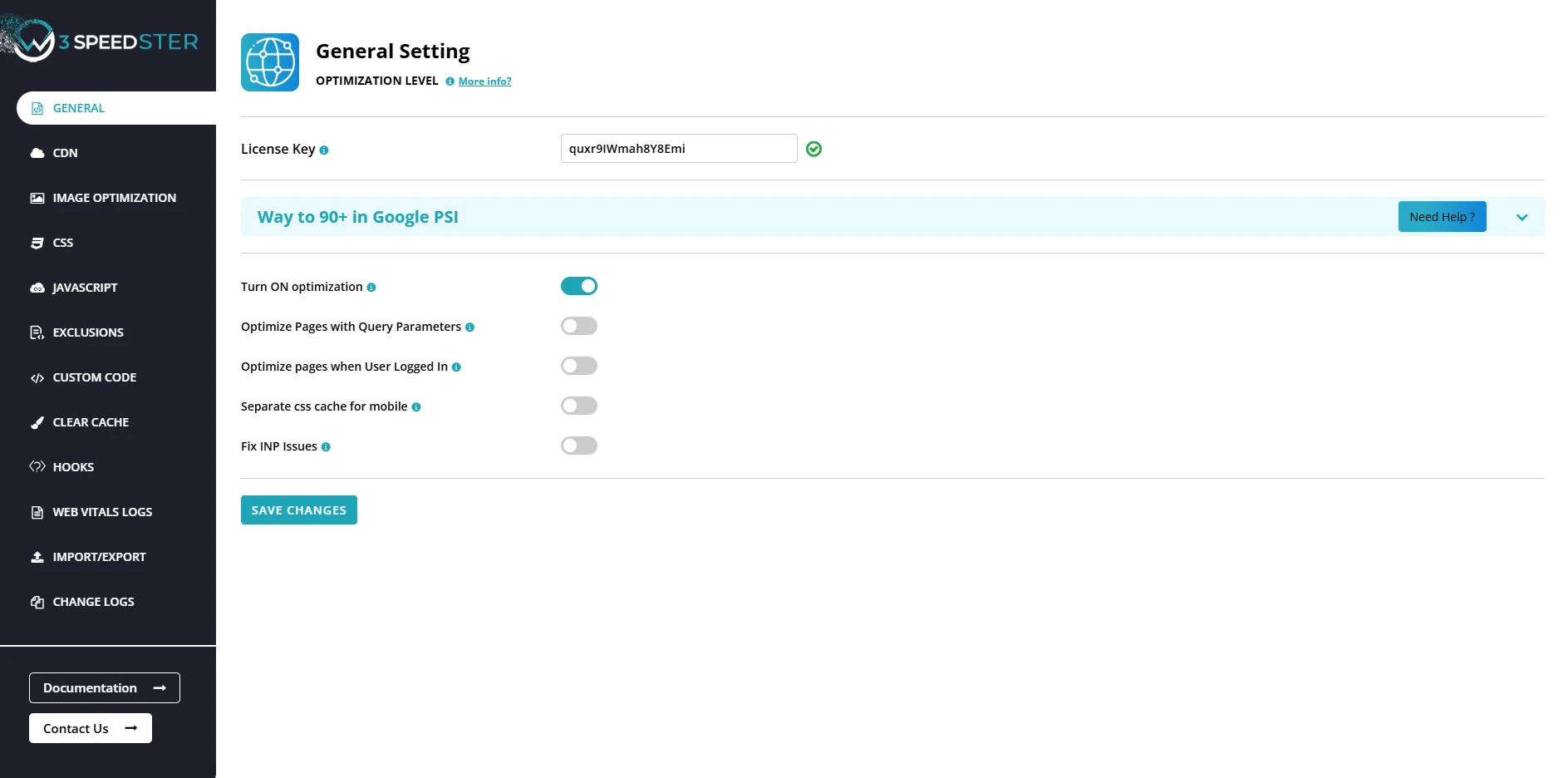The height and width of the screenshot is (778, 1568).
Task: Click info icon next to Separate css cache
Action: point(416,407)
